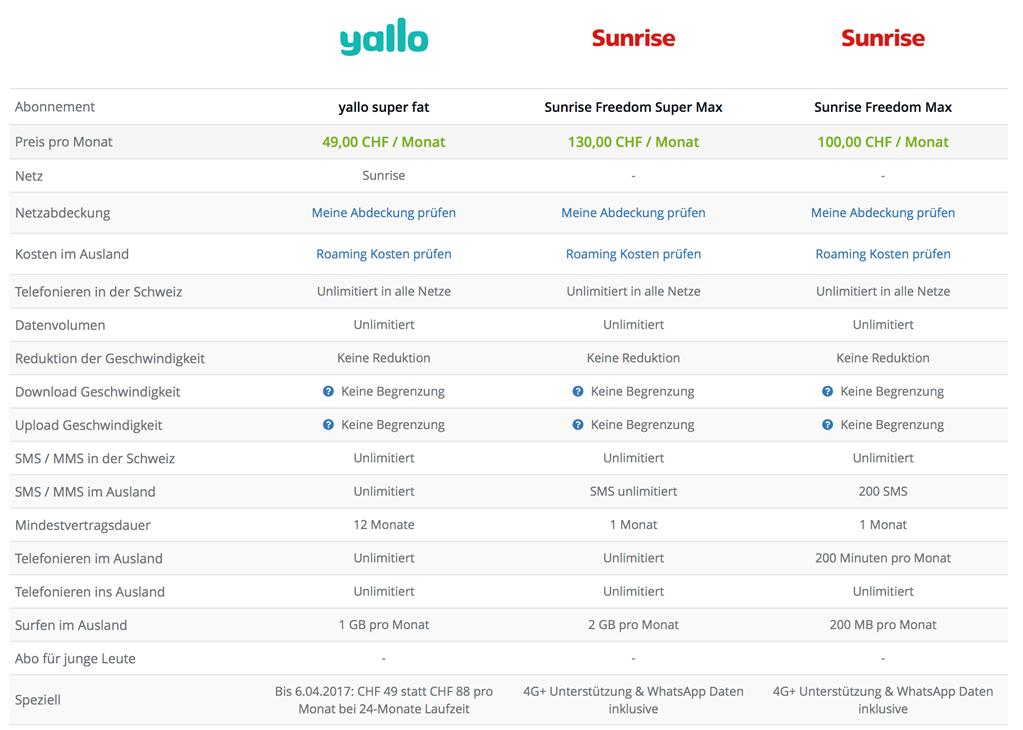Click the rightmost Sunrise logo

(883, 38)
